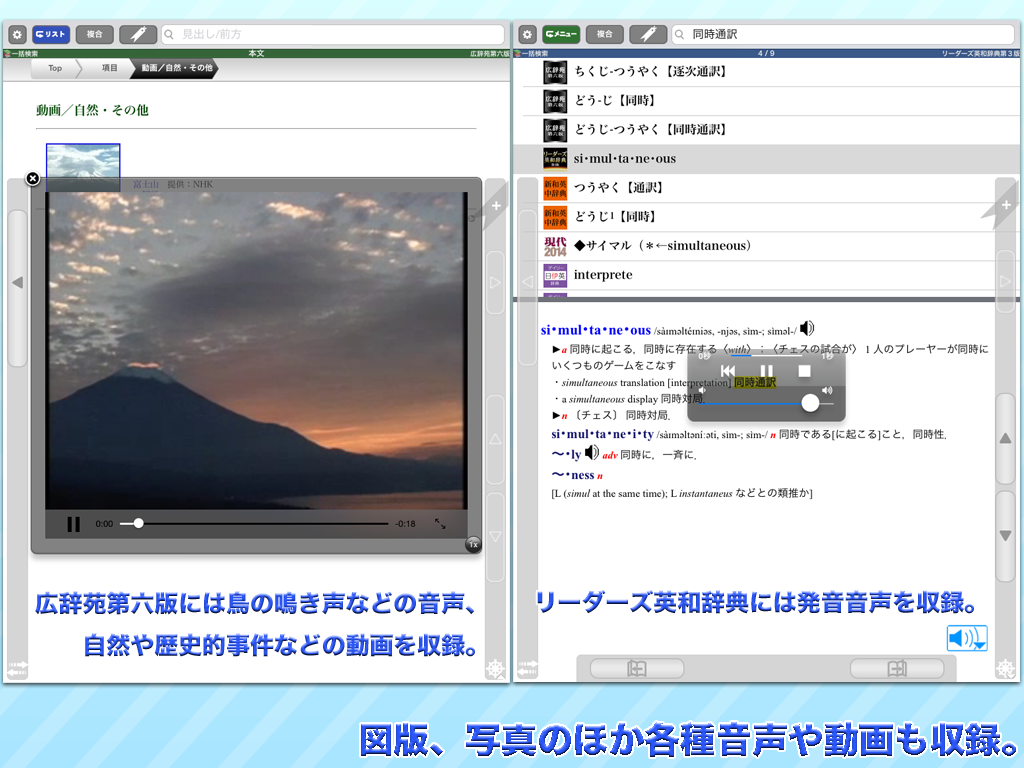Click the video playback progress slider

tap(254, 524)
